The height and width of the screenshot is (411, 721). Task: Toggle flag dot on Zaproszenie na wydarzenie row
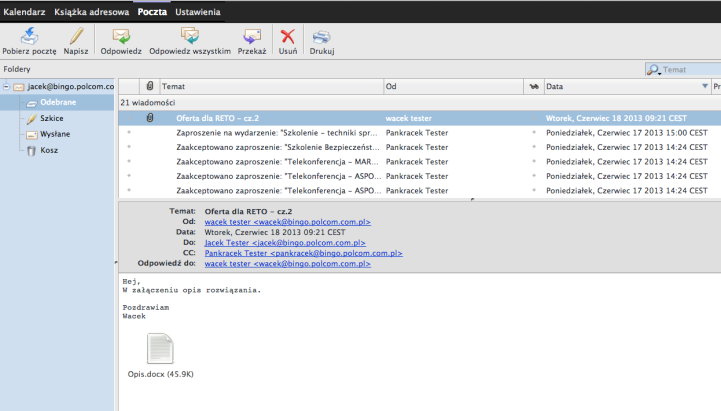click(533, 132)
